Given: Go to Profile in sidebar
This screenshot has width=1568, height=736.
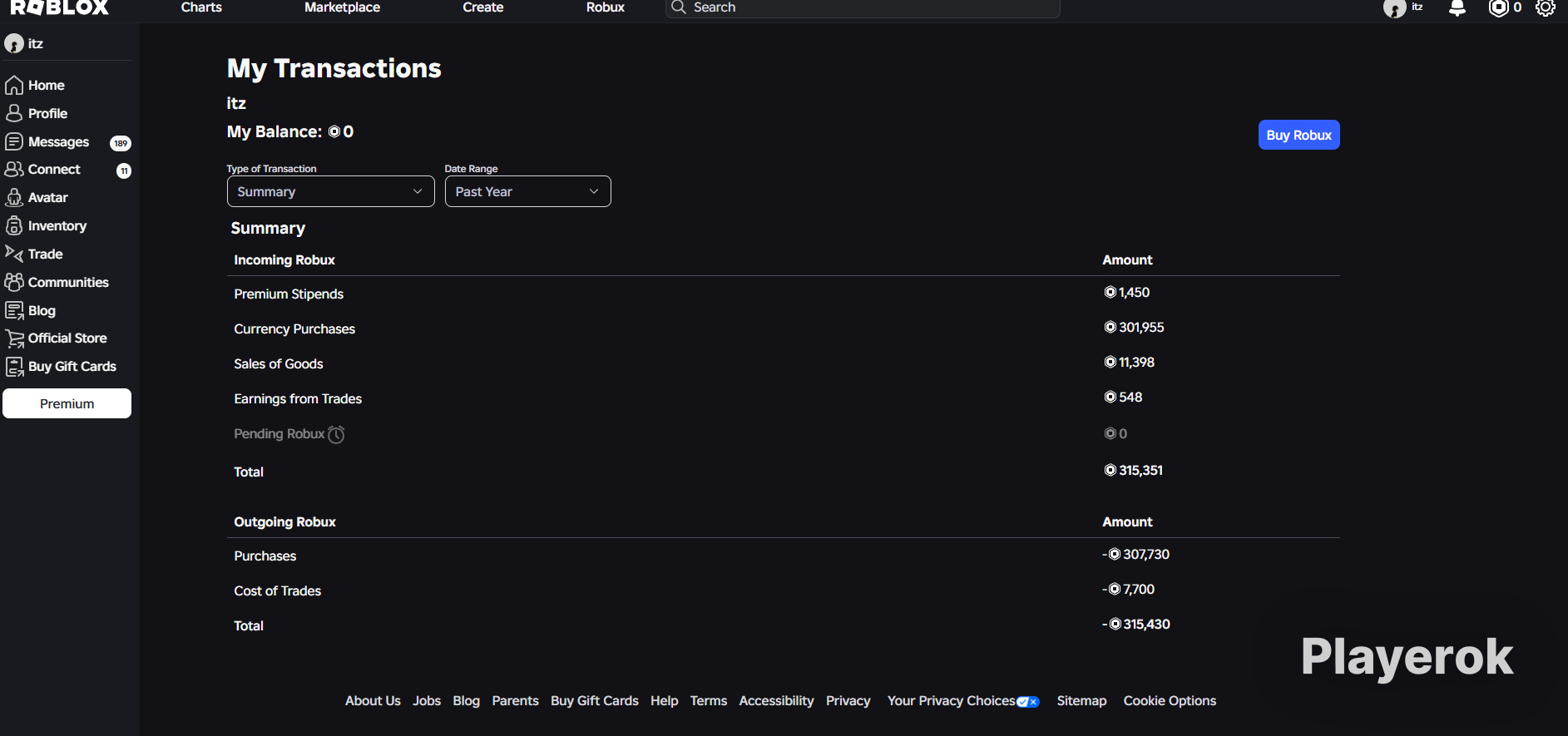Looking at the screenshot, I should click(48, 113).
